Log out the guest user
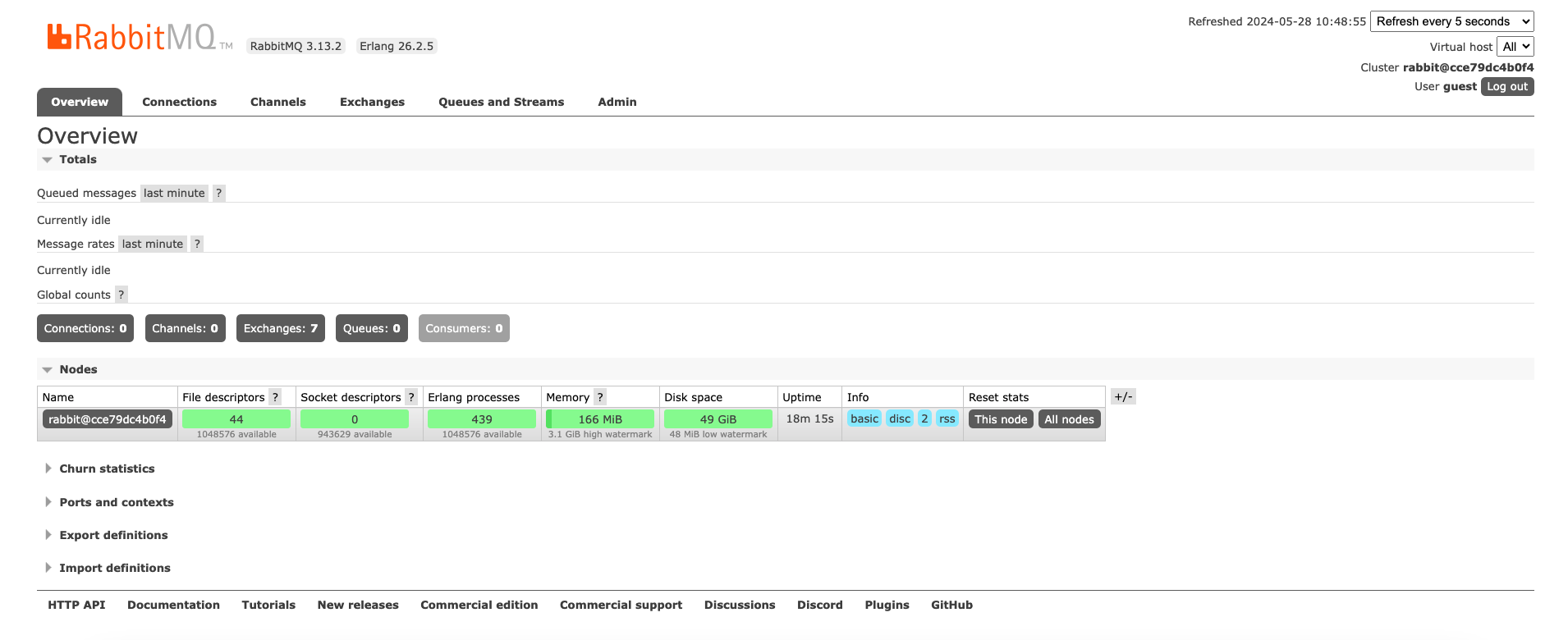The image size is (1568, 640). pyautogui.click(x=1507, y=86)
